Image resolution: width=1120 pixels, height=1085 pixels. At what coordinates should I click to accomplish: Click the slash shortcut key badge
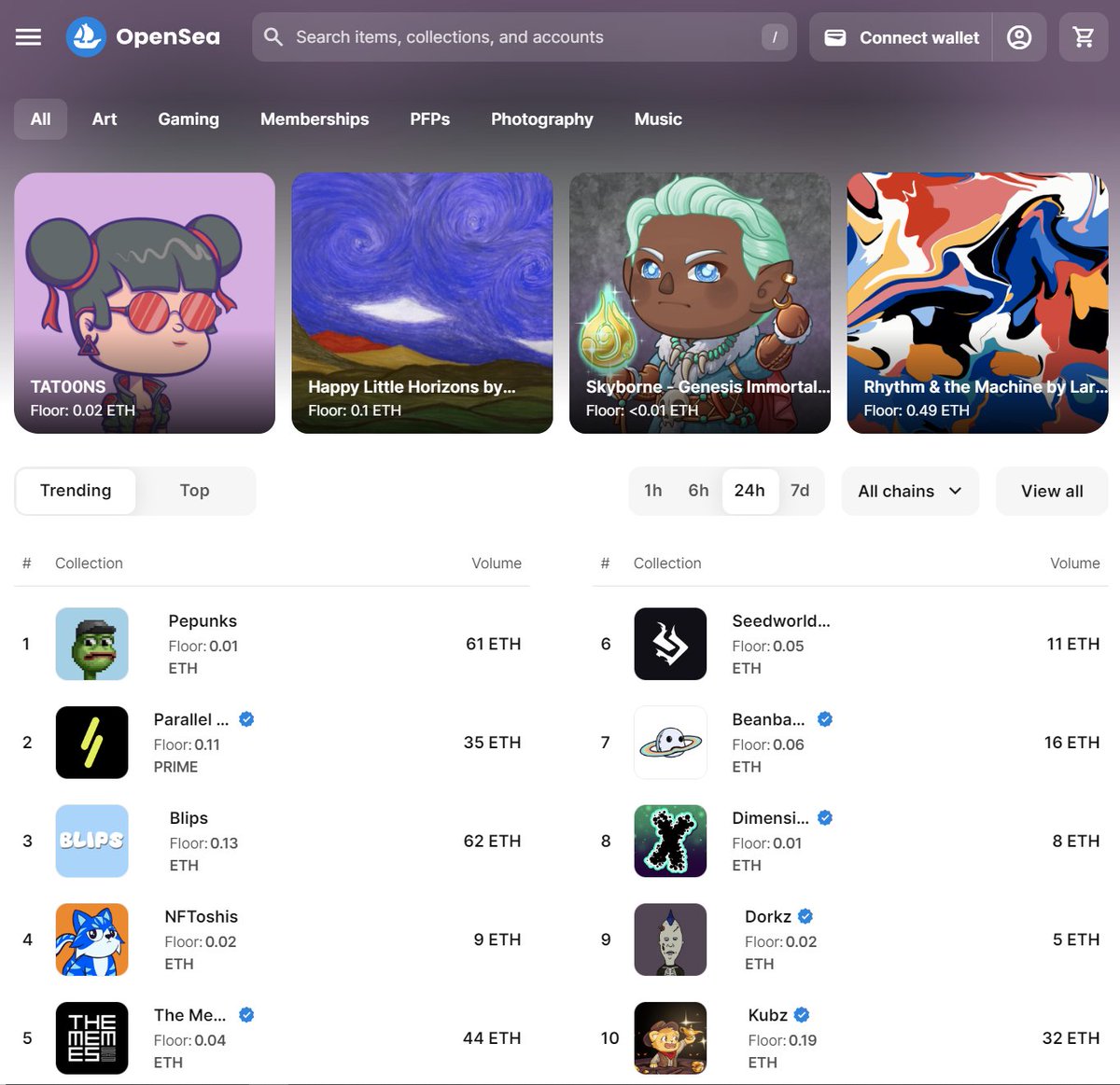pyautogui.click(x=775, y=37)
